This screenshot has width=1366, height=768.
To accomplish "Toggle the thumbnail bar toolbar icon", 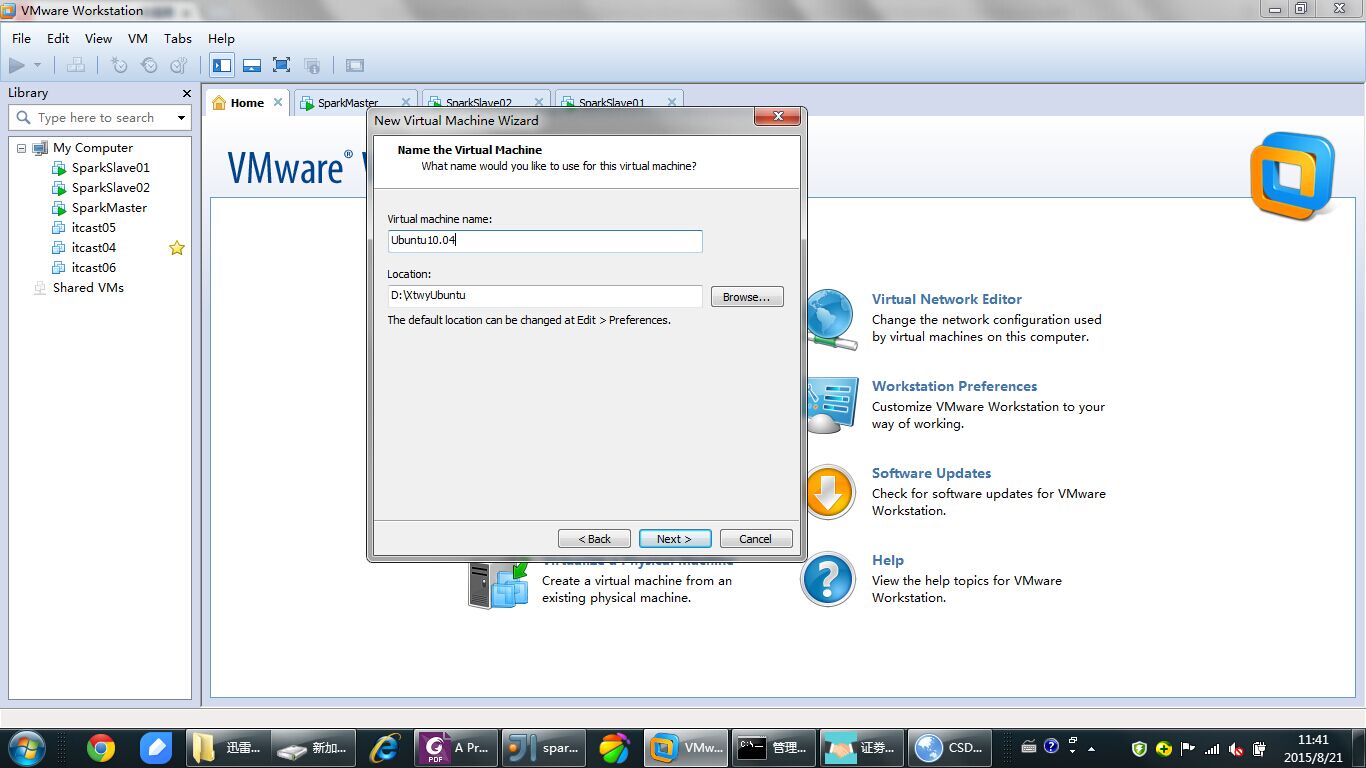I will click(252, 65).
